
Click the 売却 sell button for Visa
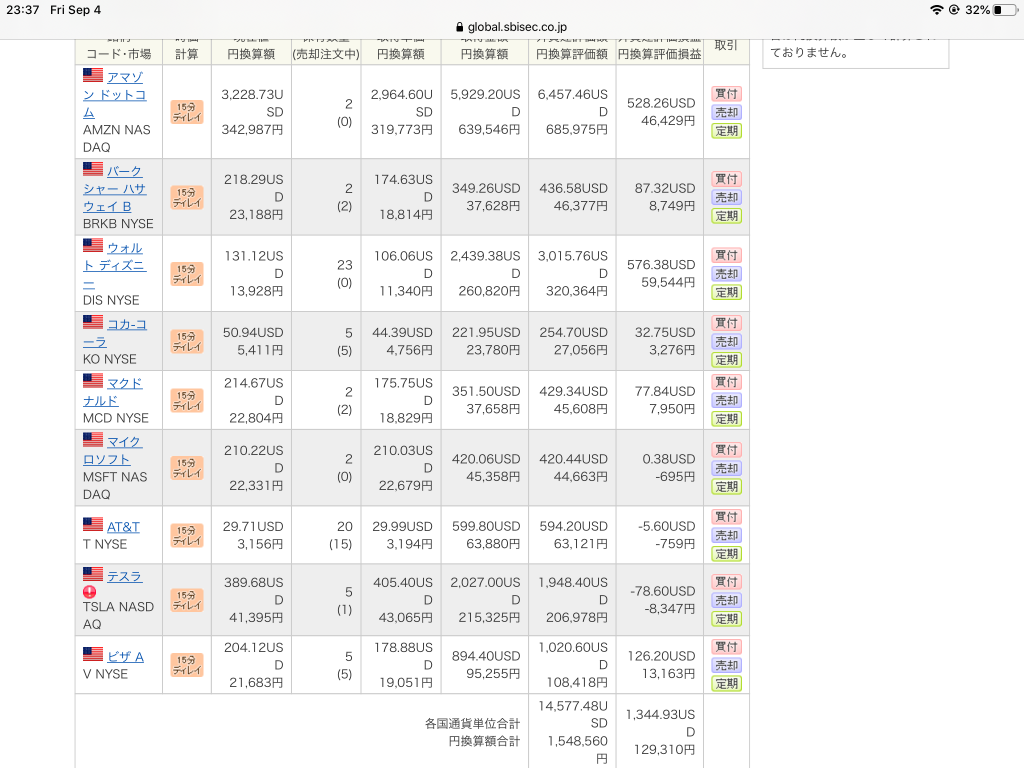(x=726, y=665)
